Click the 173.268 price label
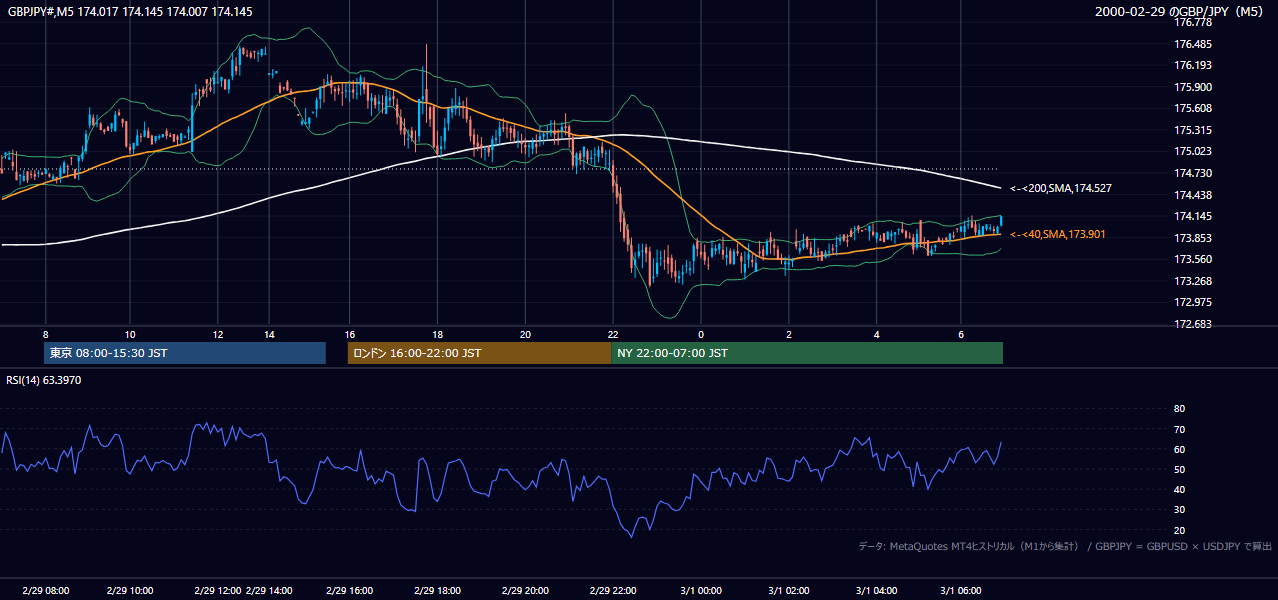 (1193, 281)
